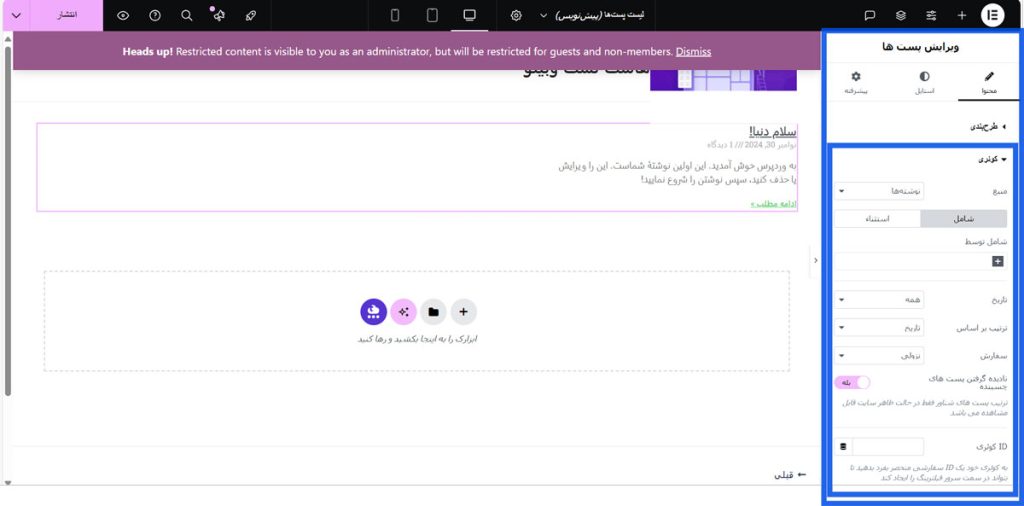Screen dimensions: 1024x506
Task: Click the انتشار publish button
Action: [67, 15]
